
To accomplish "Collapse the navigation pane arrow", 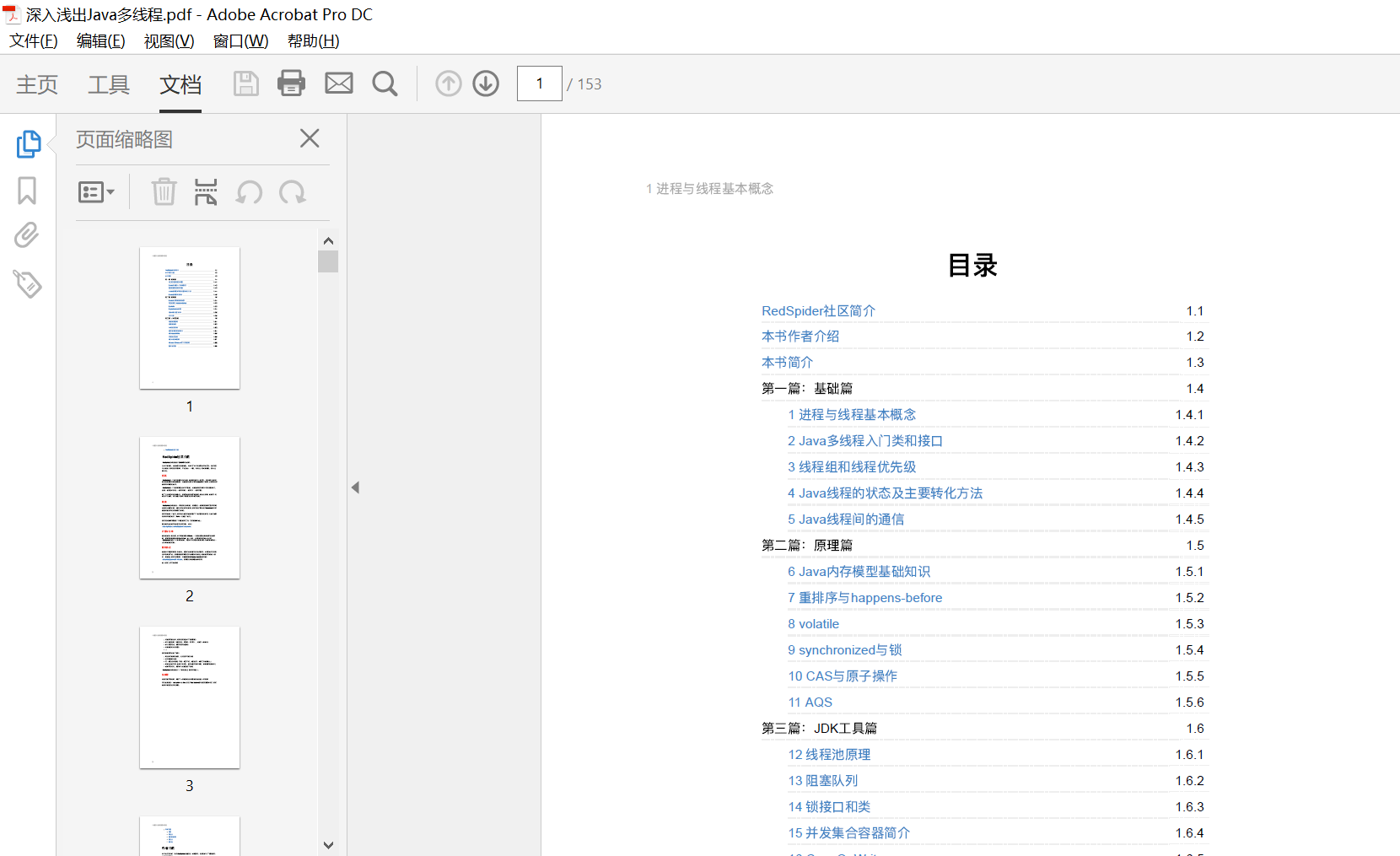I will (356, 487).
